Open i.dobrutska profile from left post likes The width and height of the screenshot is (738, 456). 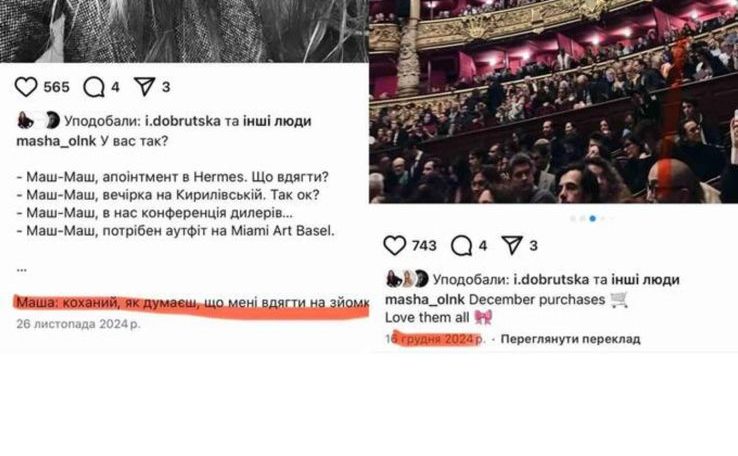[x=183, y=121]
